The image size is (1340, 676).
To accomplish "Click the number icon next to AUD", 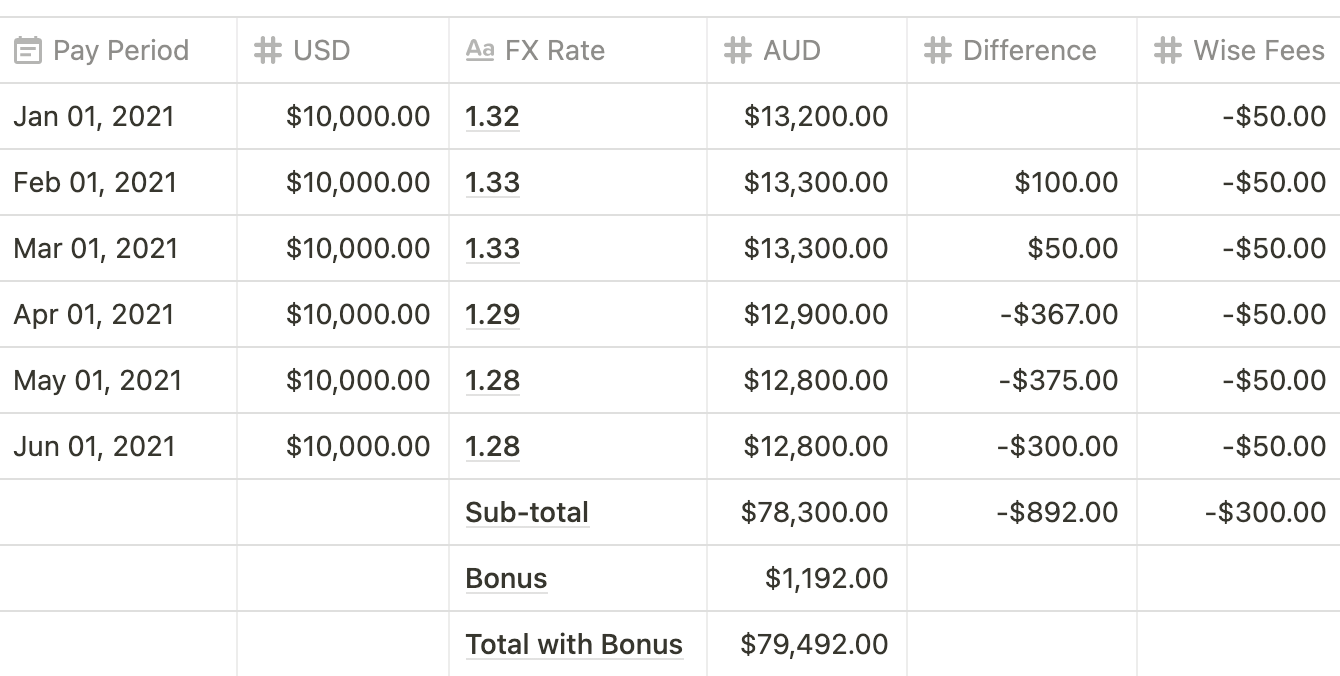I will [x=738, y=51].
